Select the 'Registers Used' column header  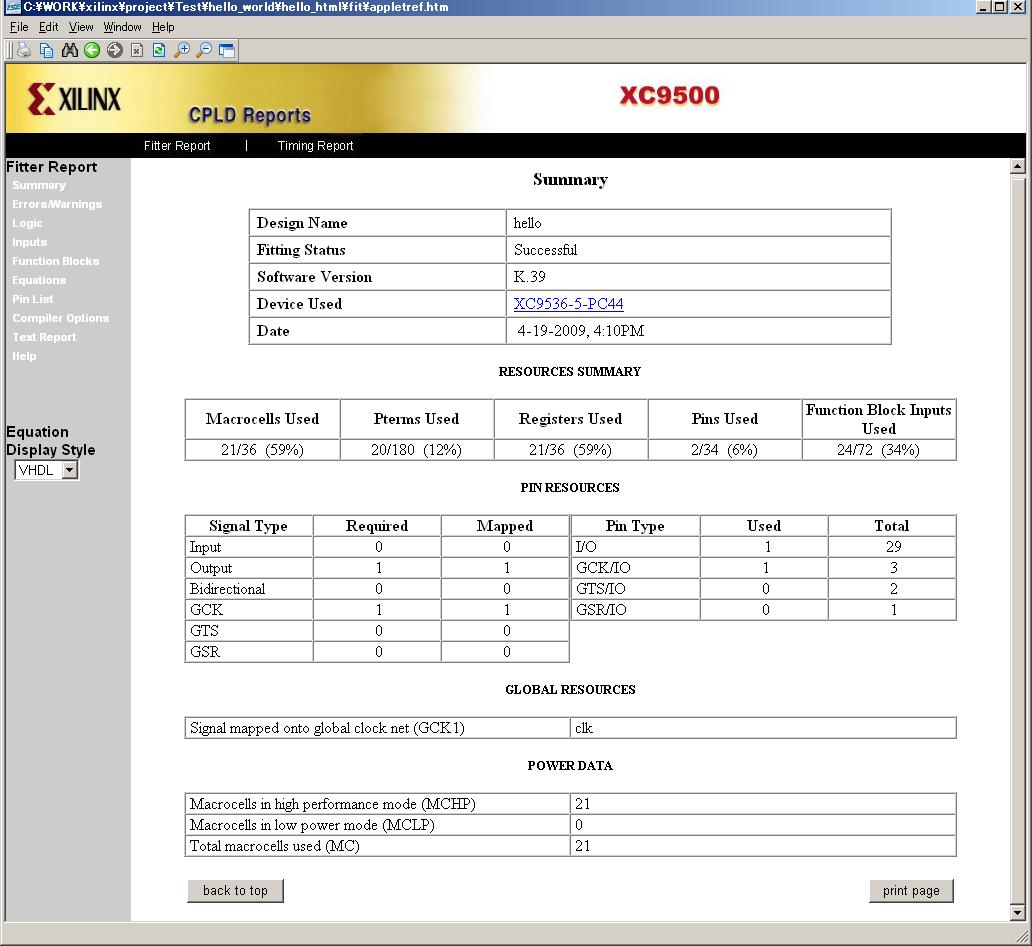(571, 419)
